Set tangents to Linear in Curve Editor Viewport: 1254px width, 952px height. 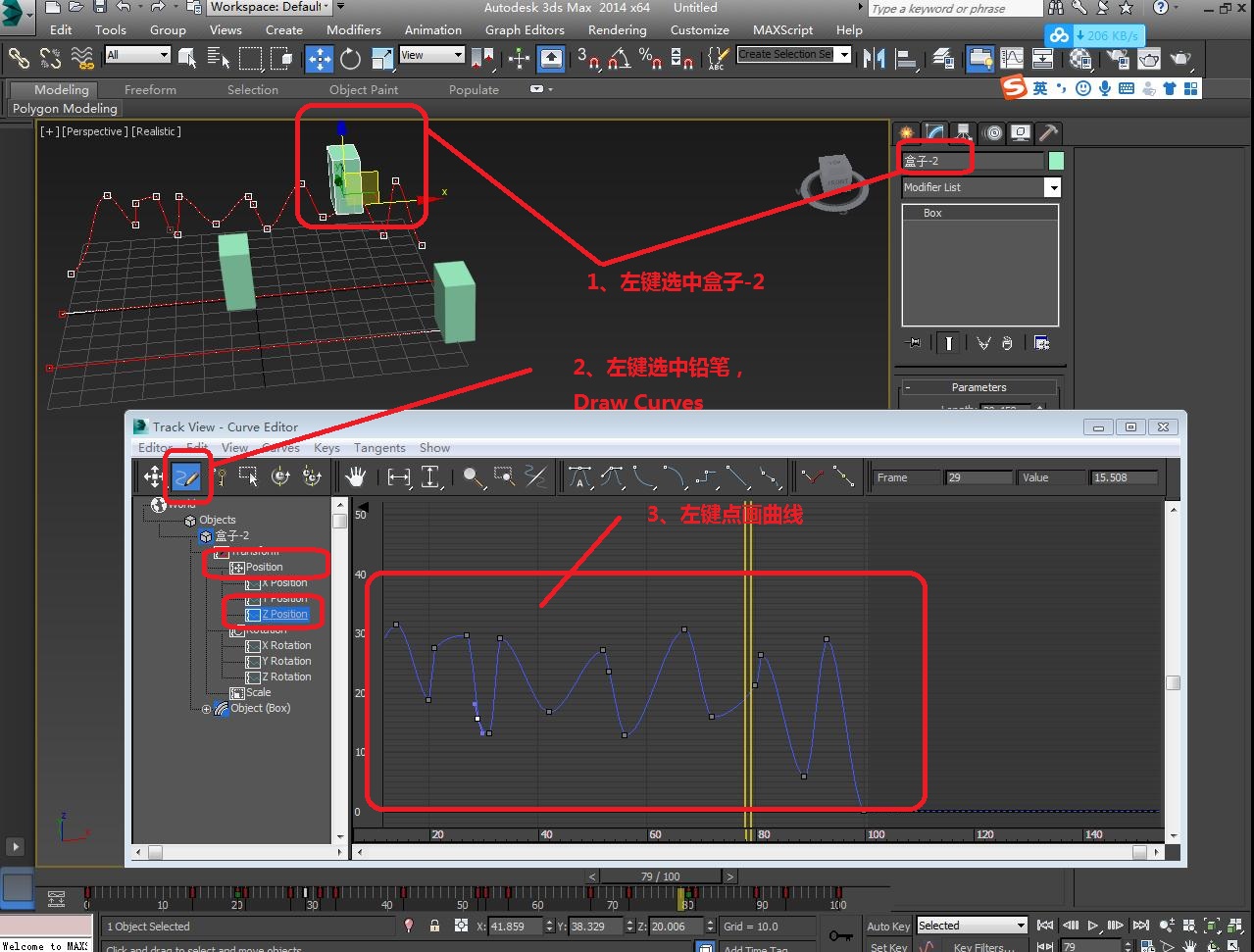pos(738,477)
